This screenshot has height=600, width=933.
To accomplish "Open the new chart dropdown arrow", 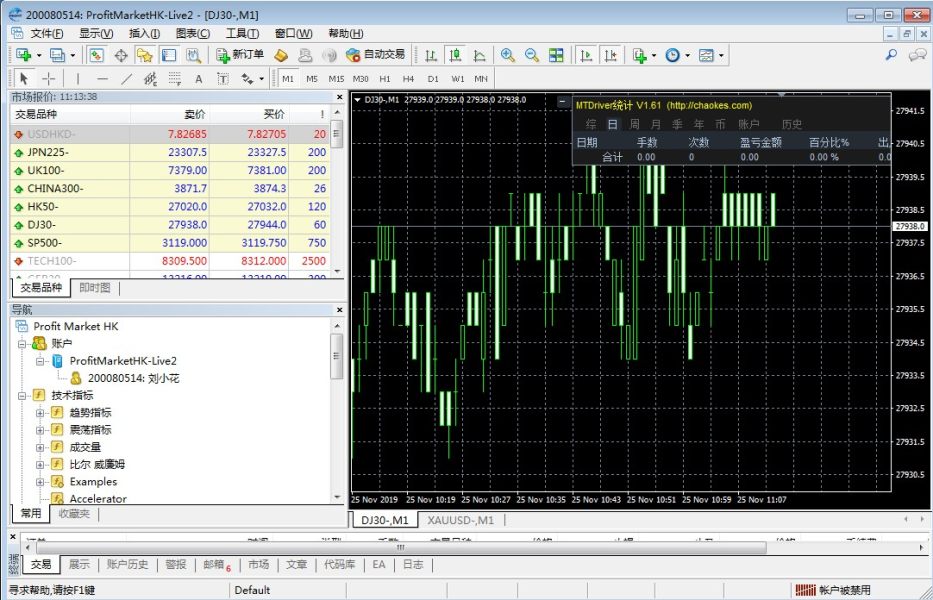I will (x=39, y=56).
